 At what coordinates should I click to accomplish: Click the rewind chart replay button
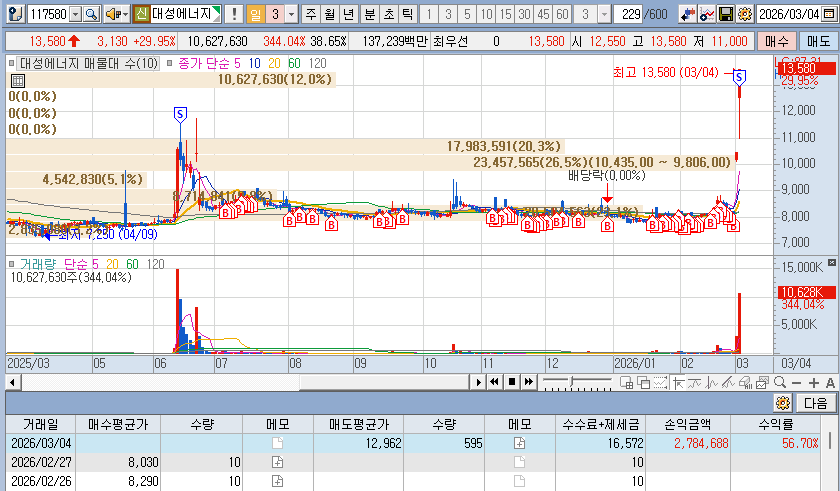pyautogui.click(x=494, y=382)
